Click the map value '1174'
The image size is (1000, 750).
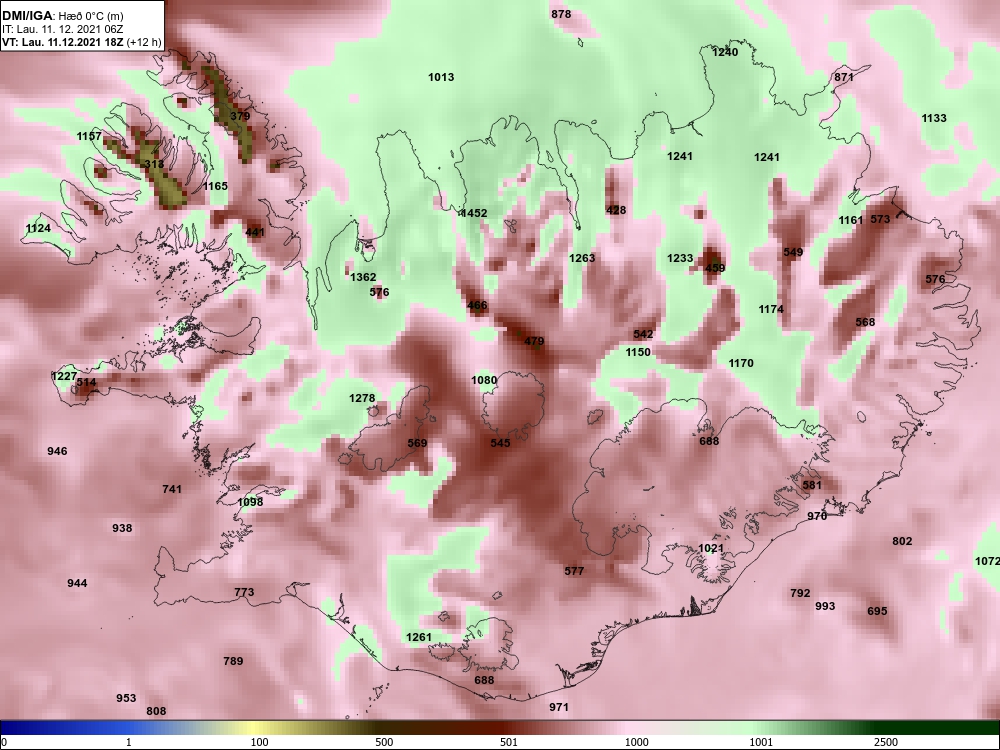tap(771, 309)
